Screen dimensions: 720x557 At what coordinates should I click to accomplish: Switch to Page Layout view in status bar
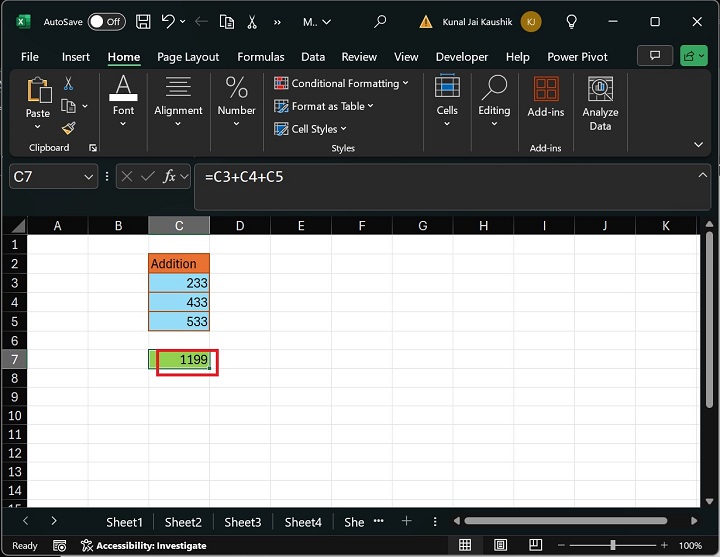point(502,545)
